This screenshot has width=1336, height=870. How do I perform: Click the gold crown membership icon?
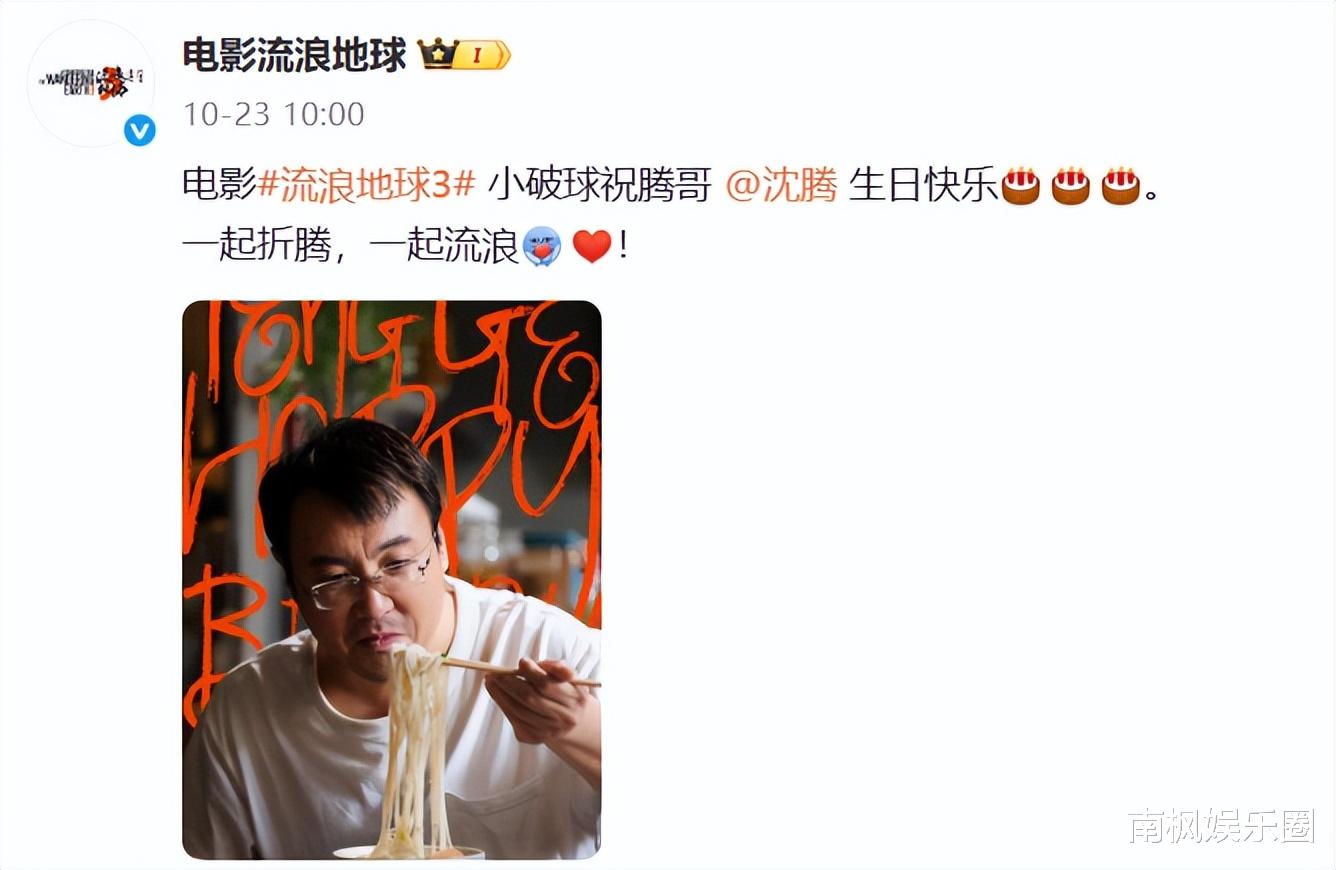[438, 54]
